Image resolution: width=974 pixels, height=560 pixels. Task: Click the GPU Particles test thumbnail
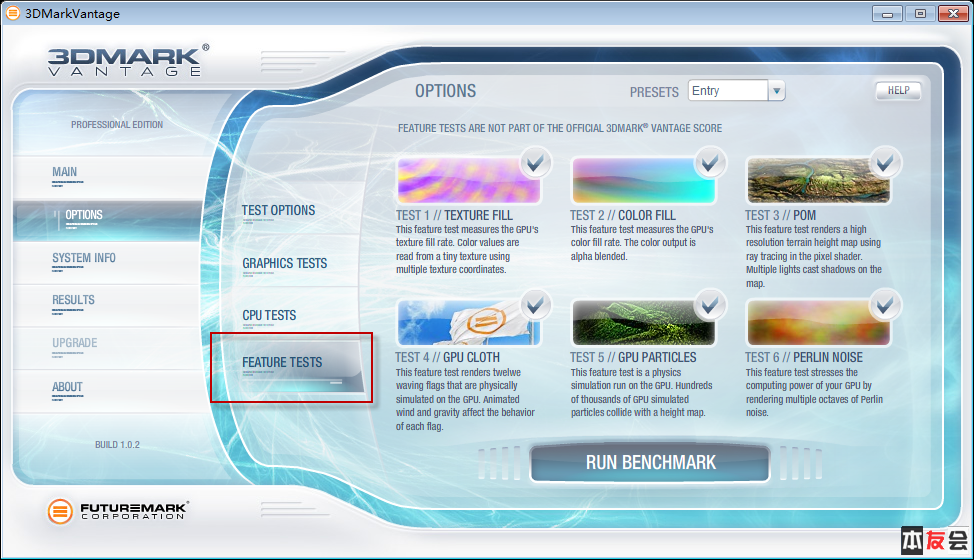[x=644, y=322]
